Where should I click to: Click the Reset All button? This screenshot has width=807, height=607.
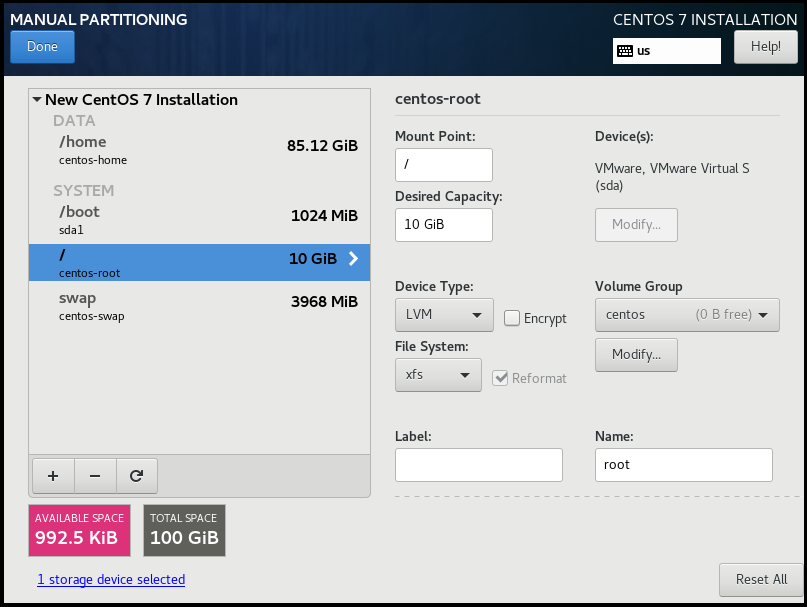[x=761, y=580]
